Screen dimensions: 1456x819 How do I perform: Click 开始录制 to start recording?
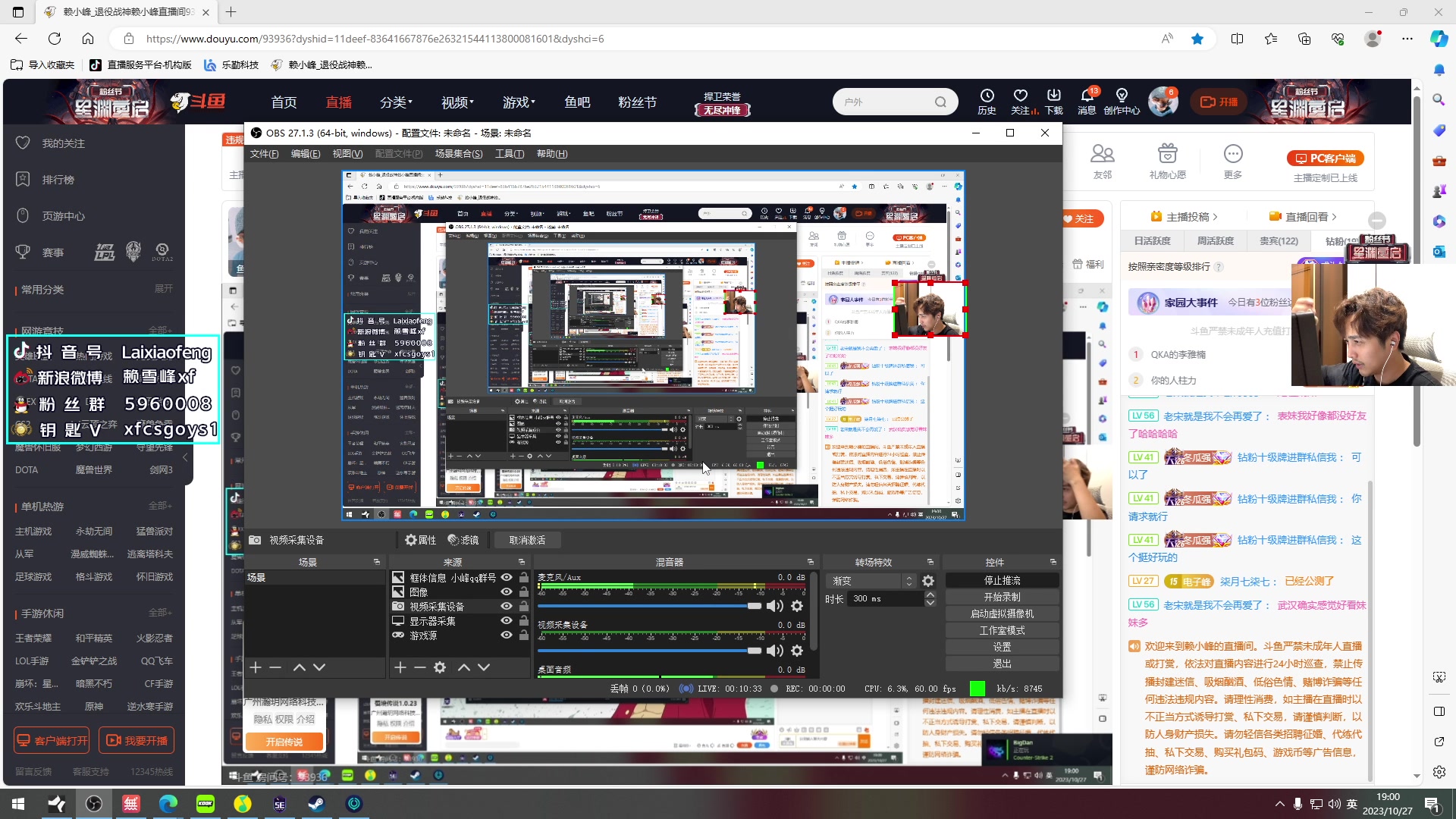point(1002,597)
